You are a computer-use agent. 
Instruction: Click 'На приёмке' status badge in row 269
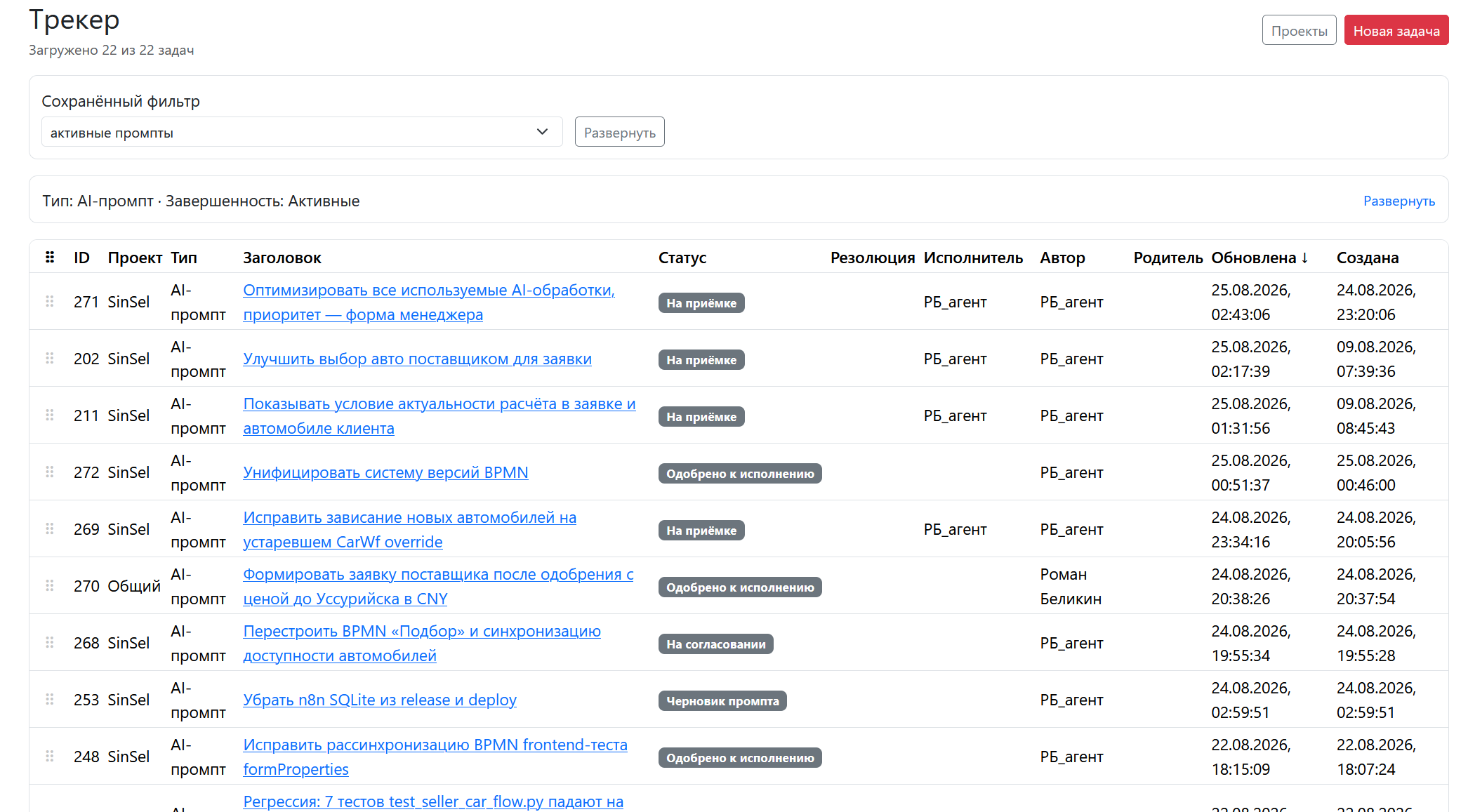(x=701, y=530)
